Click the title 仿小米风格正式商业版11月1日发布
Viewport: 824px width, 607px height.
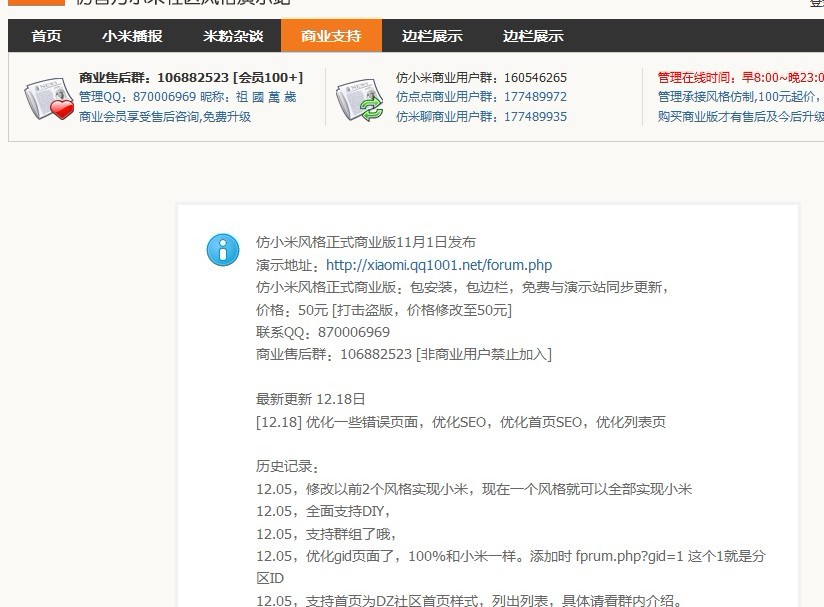click(x=366, y=242)
